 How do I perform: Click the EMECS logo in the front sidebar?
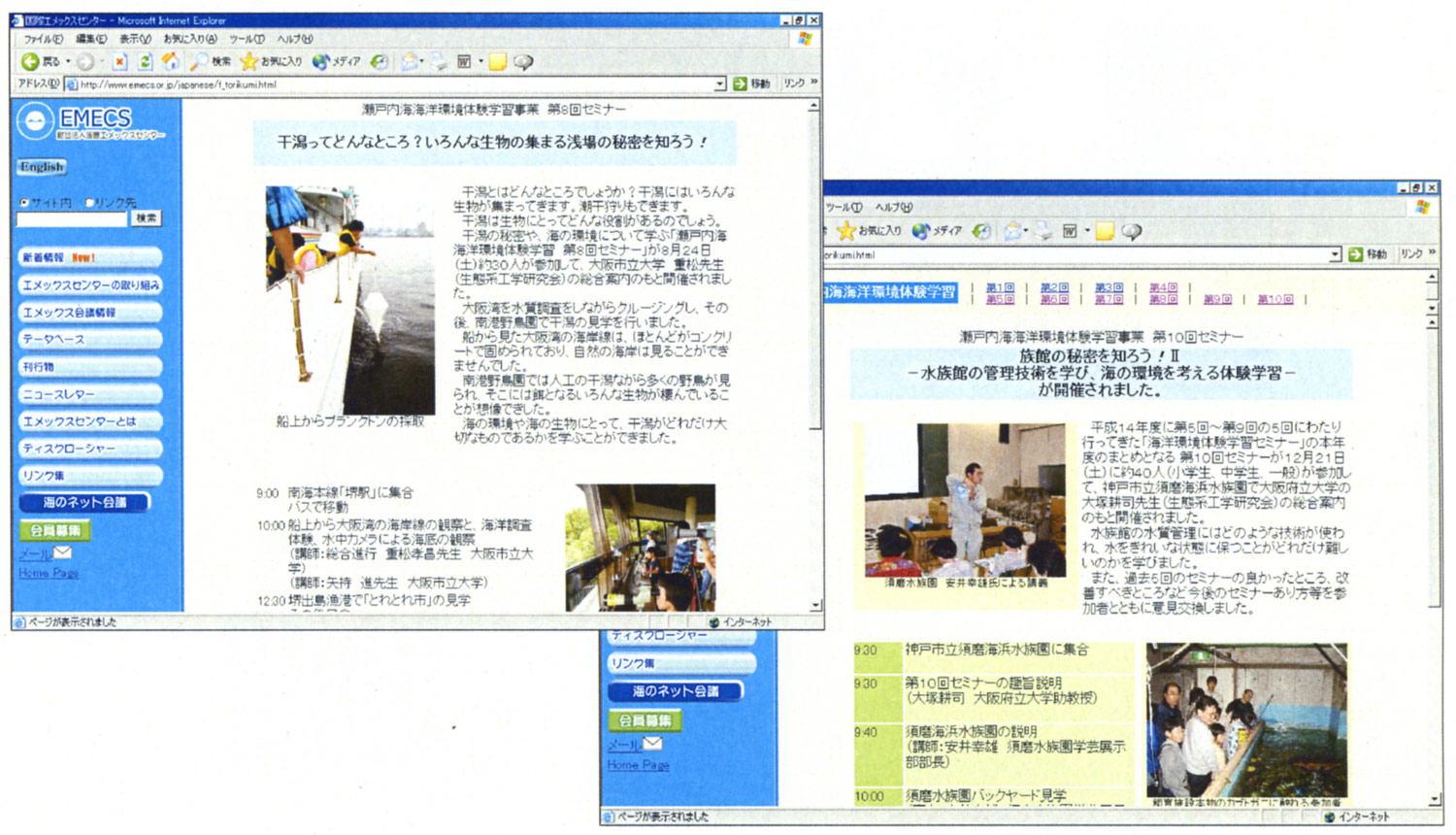(90, 122)
